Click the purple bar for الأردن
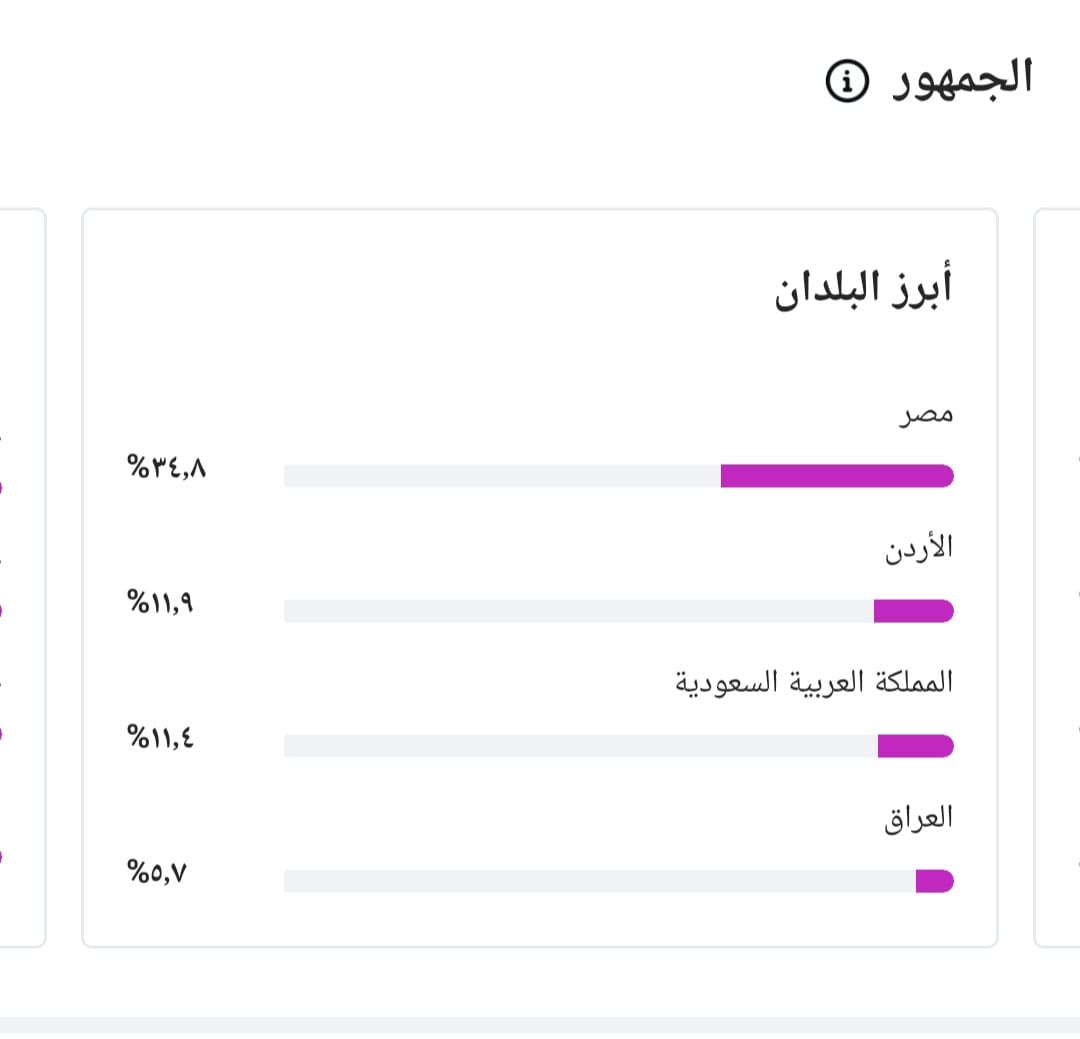The height and width of the screenshot is (1039, 1080). 913,611
